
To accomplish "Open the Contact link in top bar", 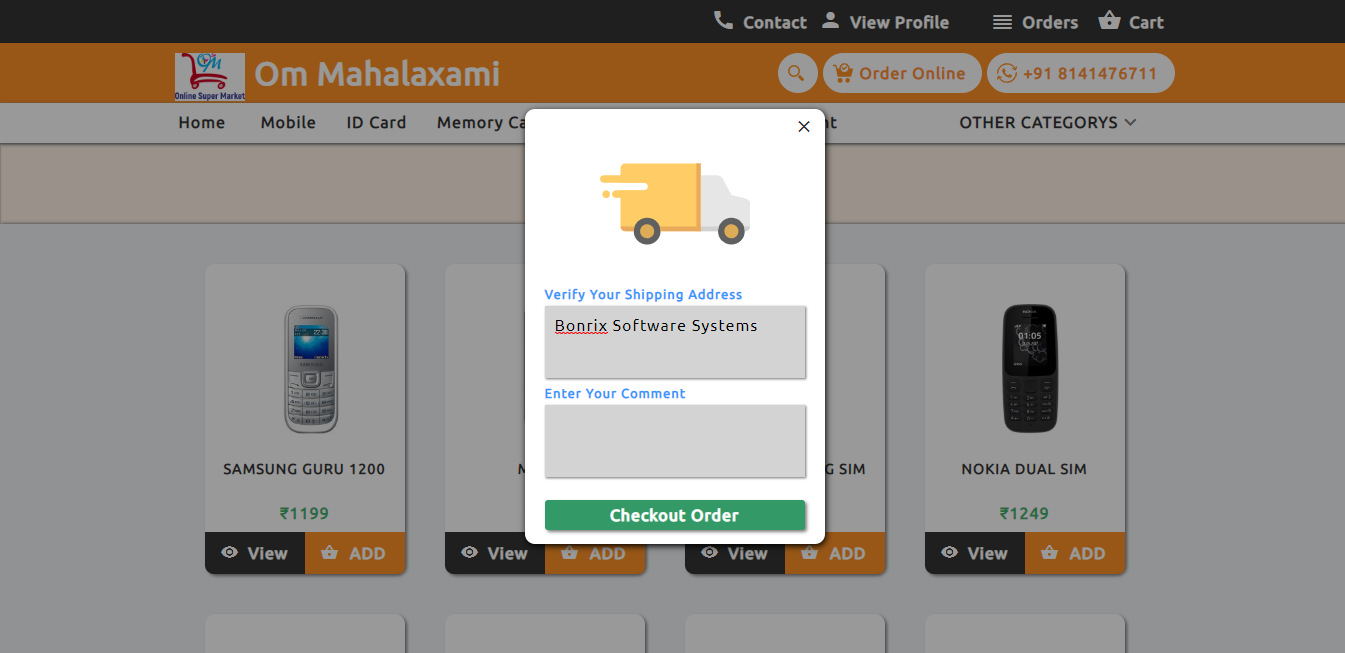I will [774, 22].
